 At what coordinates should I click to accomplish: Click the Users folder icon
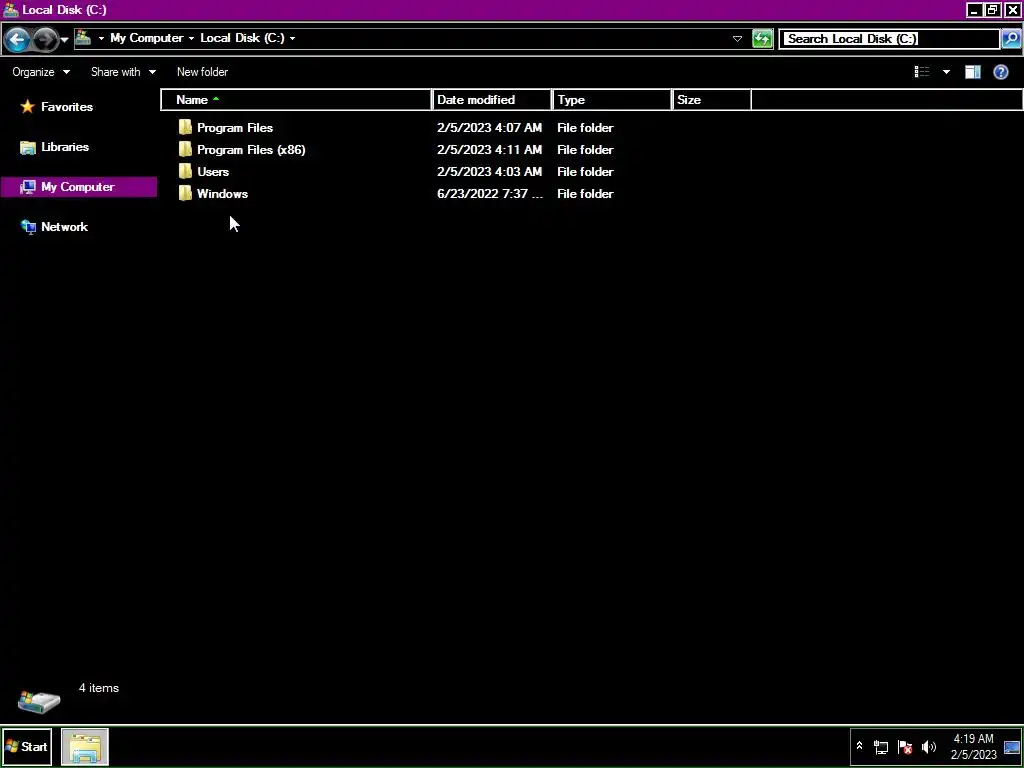185,172
